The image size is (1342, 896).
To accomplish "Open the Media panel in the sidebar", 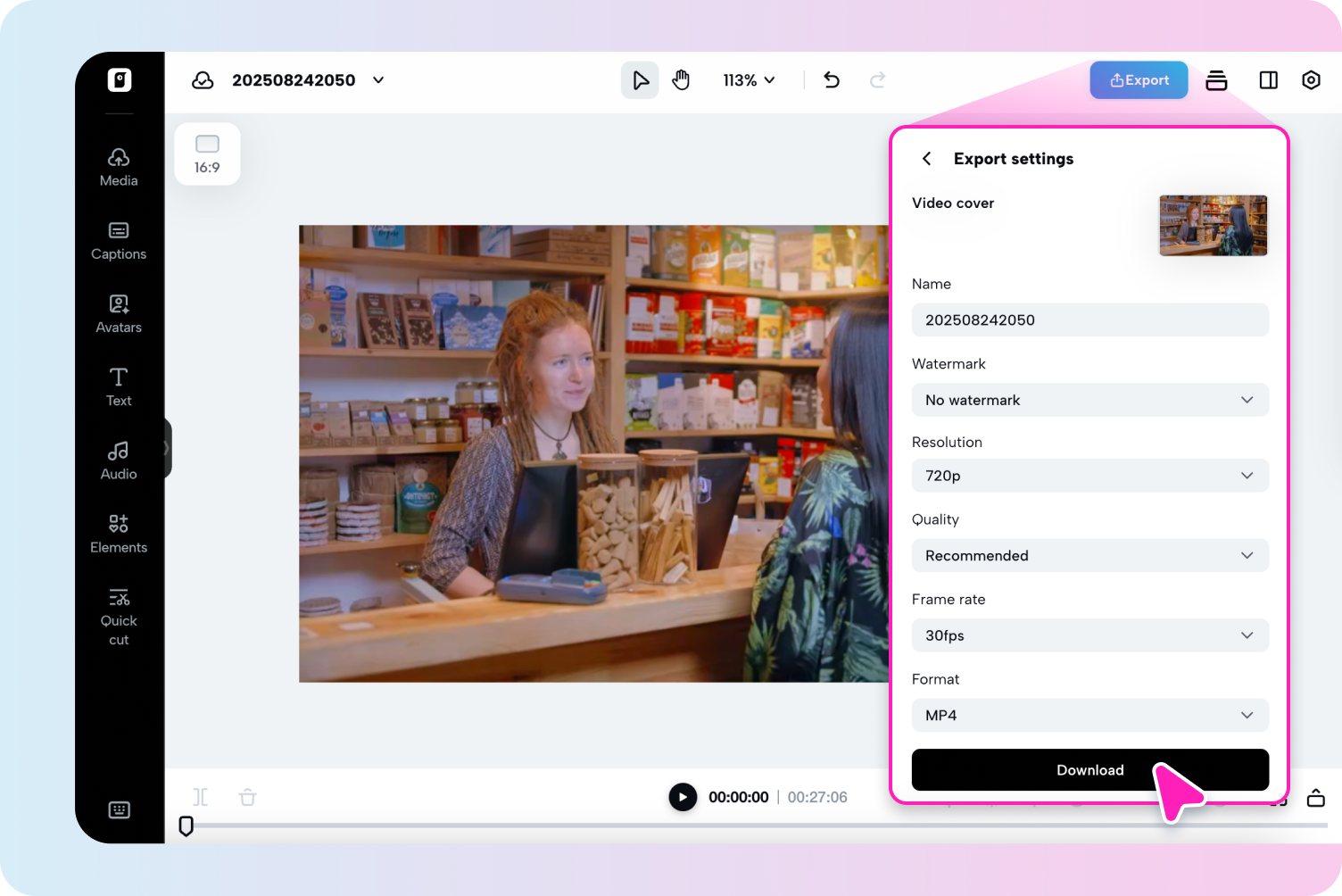I will point(118,166).
